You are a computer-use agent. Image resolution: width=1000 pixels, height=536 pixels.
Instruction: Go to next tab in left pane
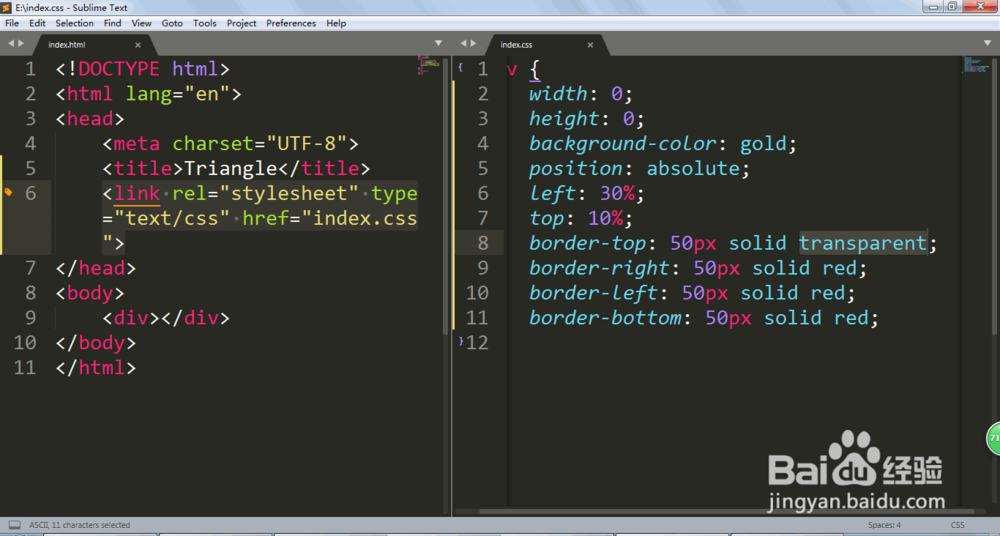tap(21, 43)
